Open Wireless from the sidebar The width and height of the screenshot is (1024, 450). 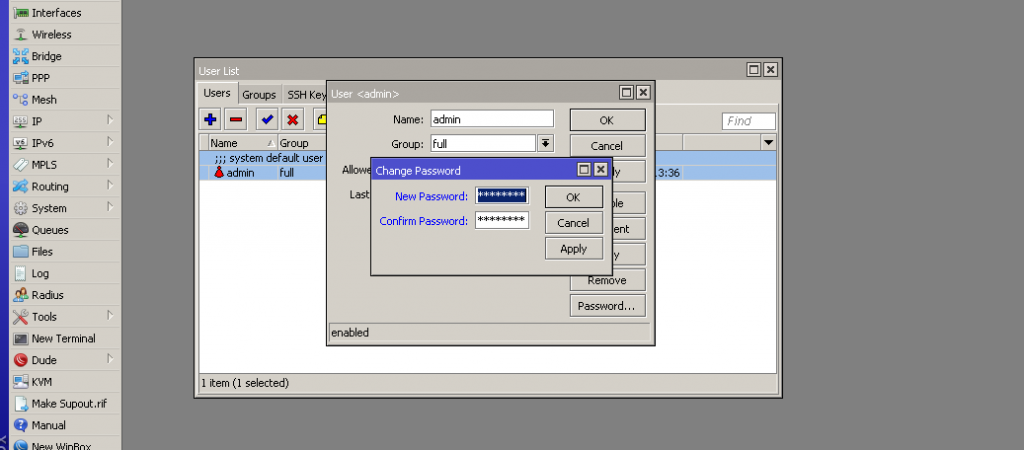[51, 35]
